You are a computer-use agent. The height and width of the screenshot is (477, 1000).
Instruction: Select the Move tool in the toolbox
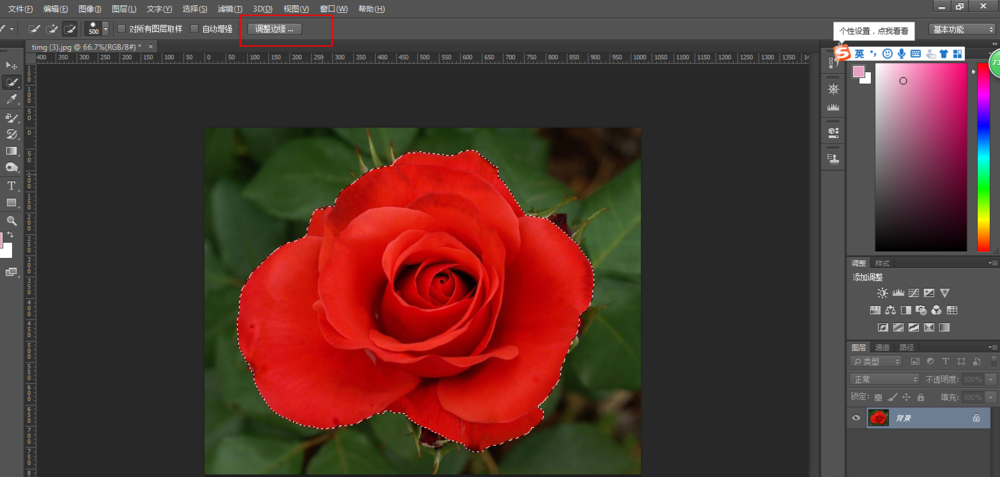pyautogui.click(x=12, y=65)
